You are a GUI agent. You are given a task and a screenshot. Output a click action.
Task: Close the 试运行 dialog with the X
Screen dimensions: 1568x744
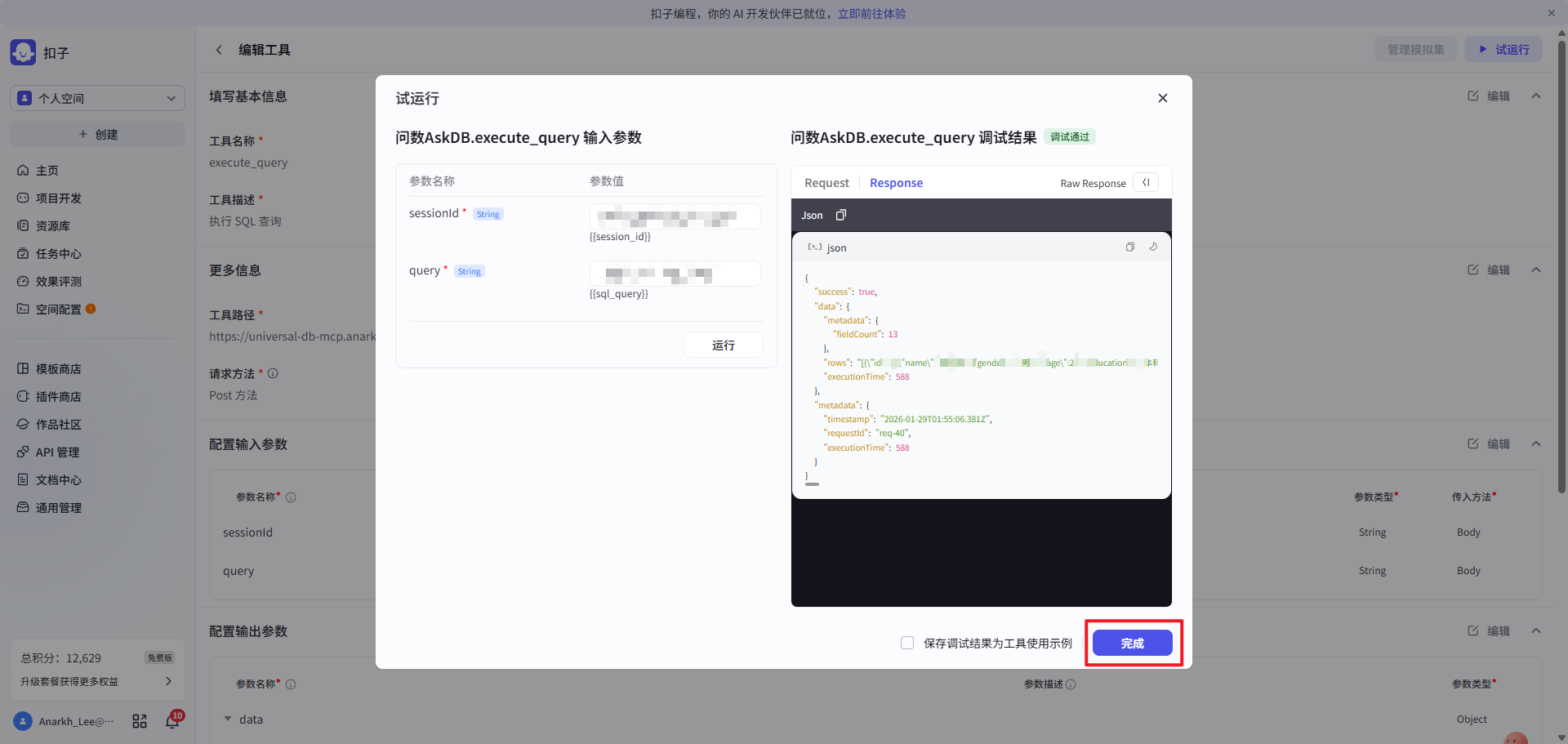(x=1163, y=98)
